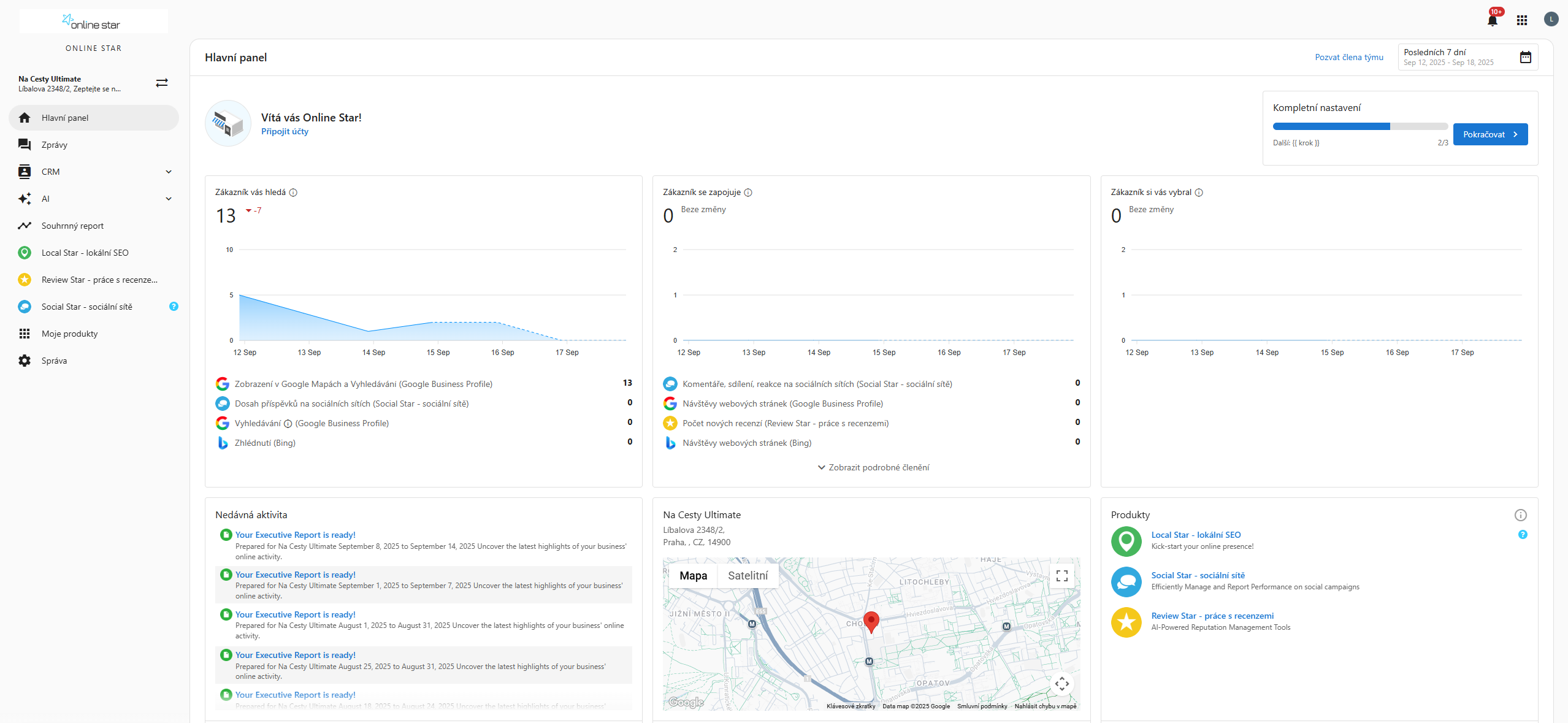The height and width of the screenshot is (723, 1568).
Task: Click the Pokračovat button
Action: point(1490,134)
